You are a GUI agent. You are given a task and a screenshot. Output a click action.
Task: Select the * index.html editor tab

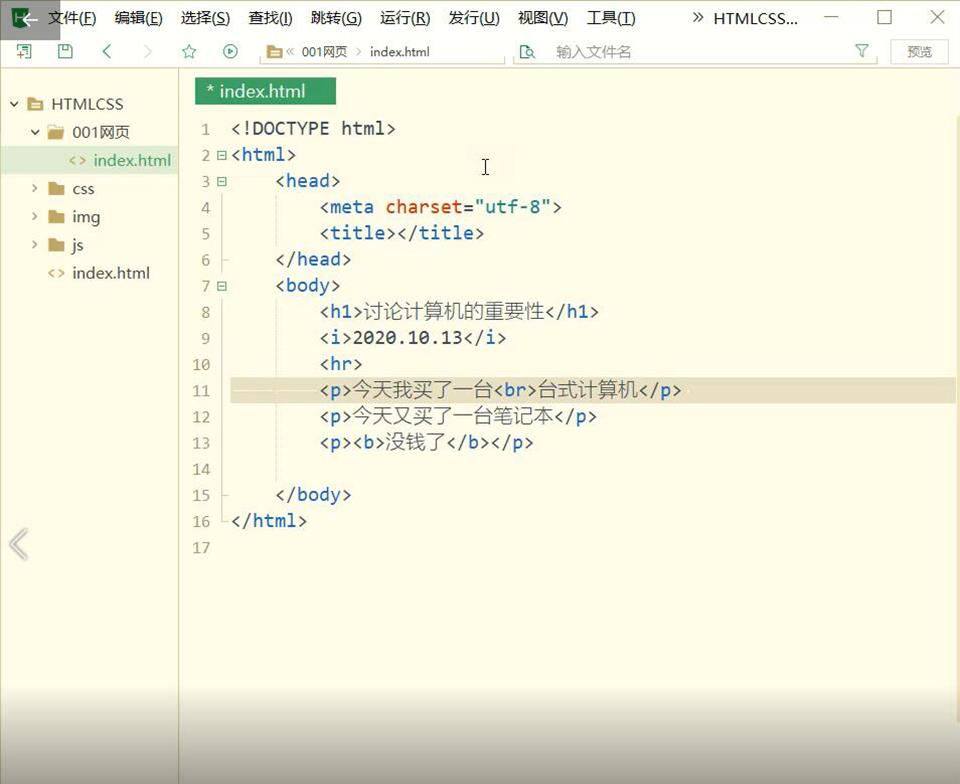[265, 91]
